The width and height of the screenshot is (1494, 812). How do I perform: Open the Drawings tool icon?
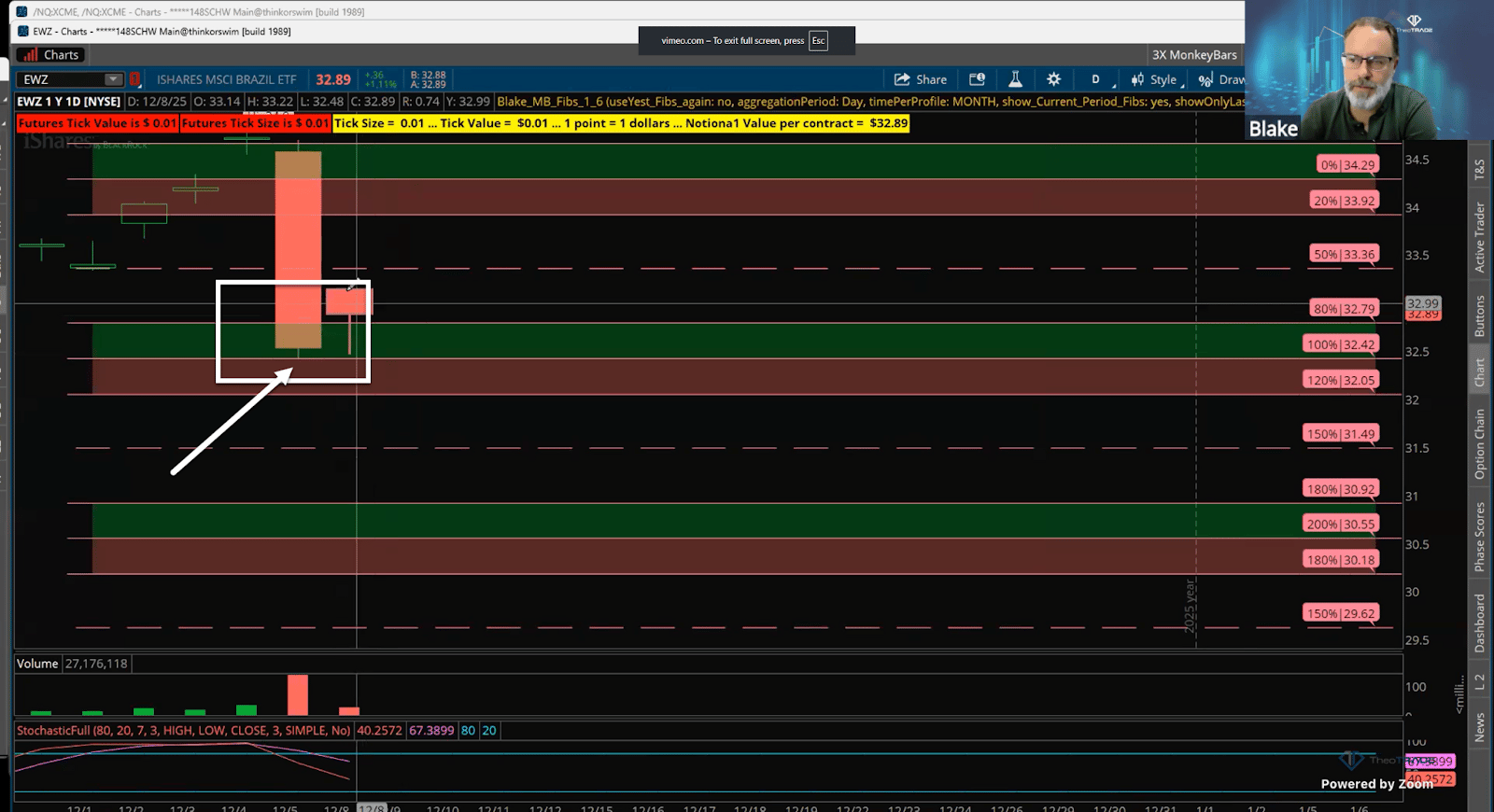point(1206,80)
